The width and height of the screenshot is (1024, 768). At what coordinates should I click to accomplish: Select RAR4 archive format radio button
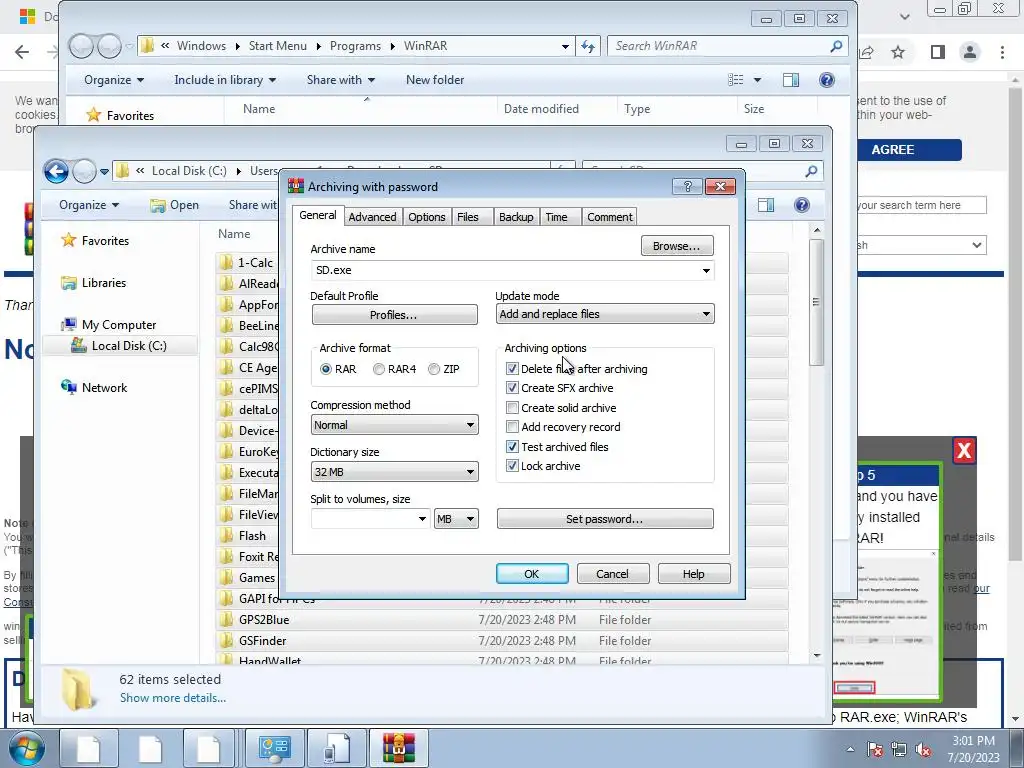coord(379,369)
